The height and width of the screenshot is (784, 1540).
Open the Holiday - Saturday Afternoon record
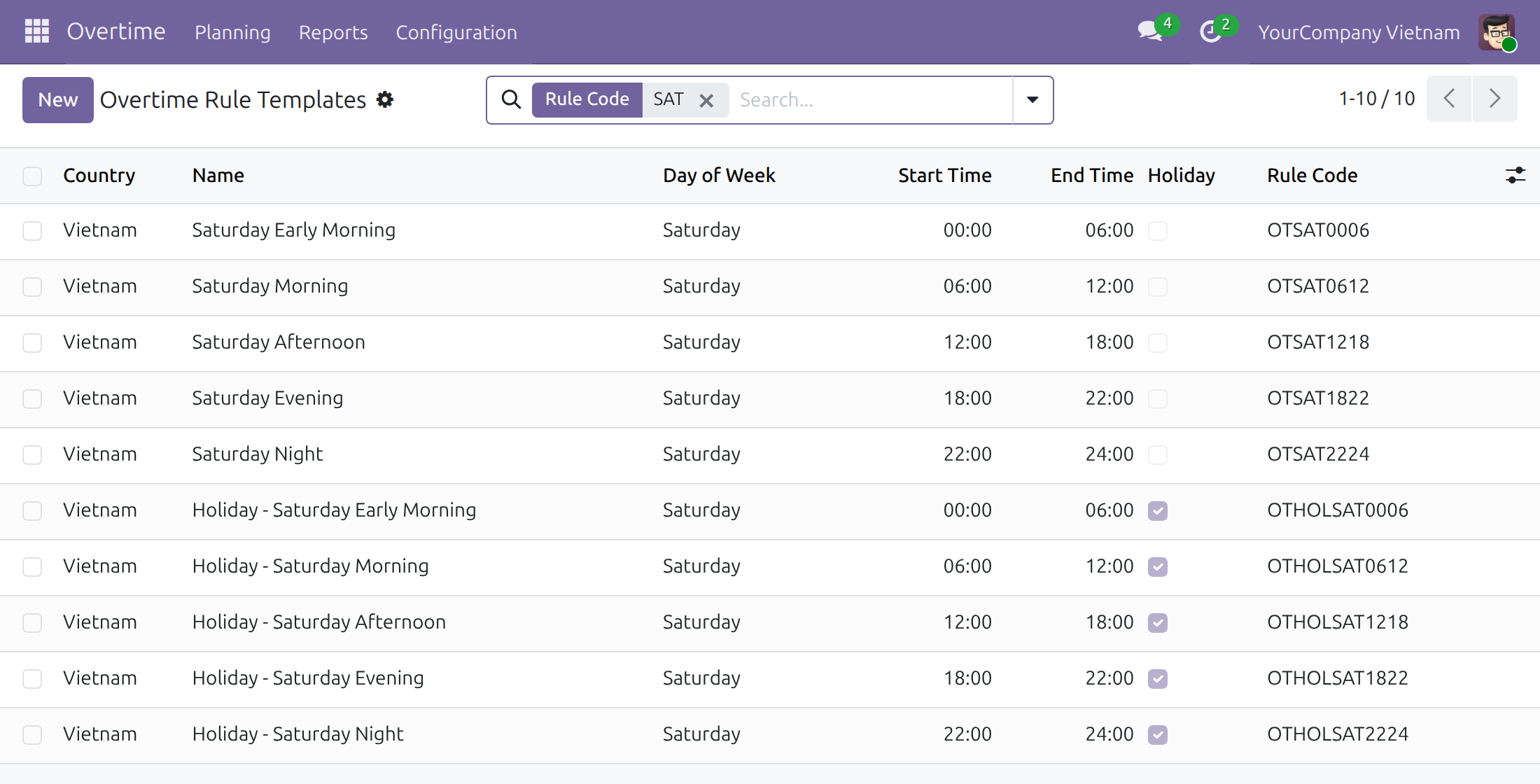[x=318, y=622]
